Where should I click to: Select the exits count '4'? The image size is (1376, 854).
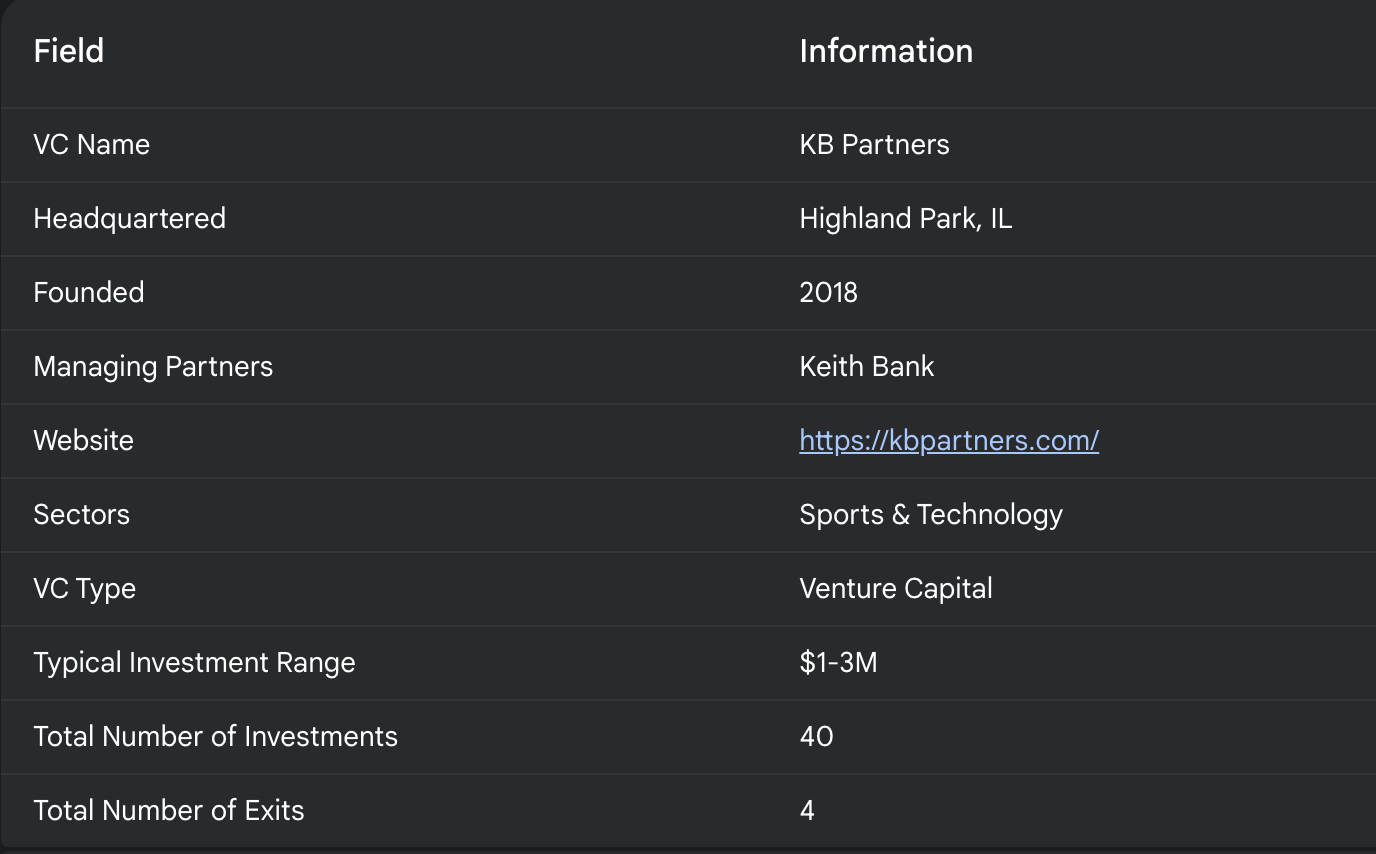(807, 810)
